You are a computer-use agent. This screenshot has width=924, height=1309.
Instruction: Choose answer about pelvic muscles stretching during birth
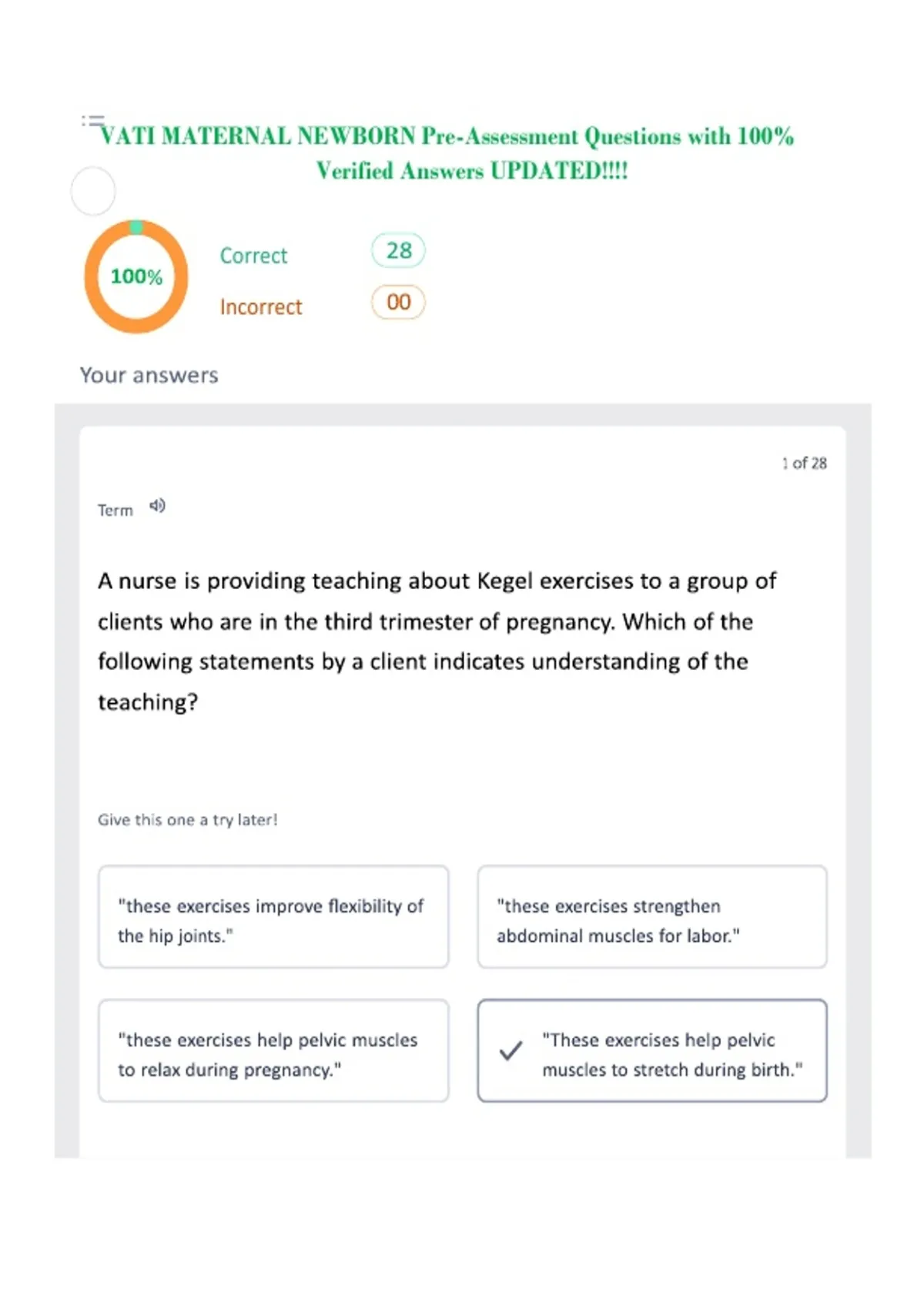pyautogui.click(x=652, y=1051)
